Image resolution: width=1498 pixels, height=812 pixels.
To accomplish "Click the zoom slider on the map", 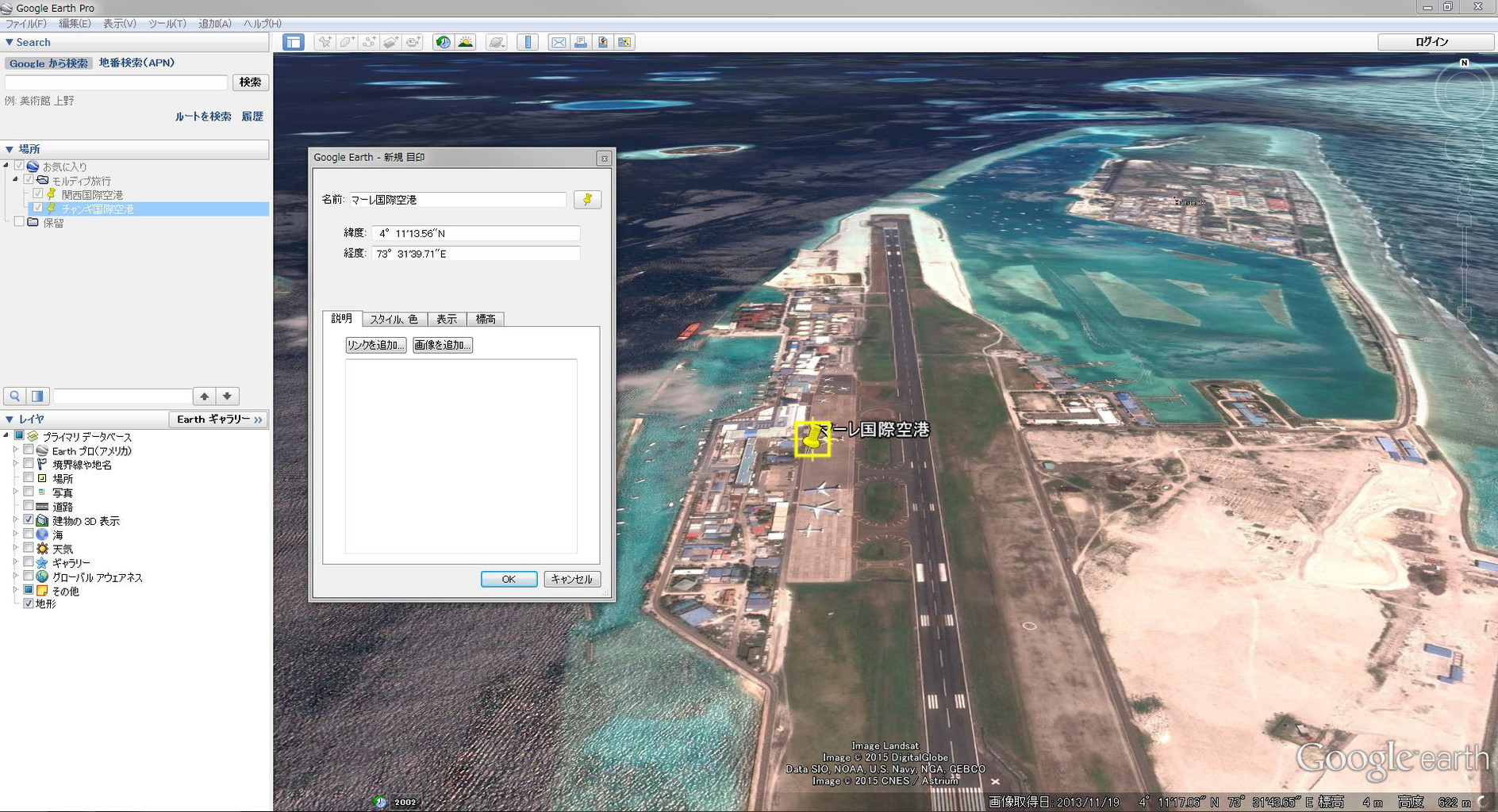I will pos(1465,266).
